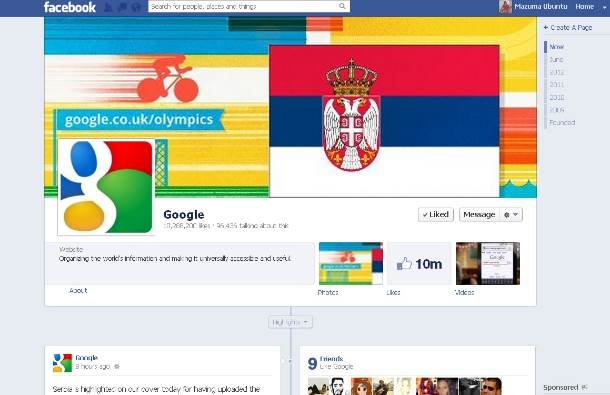
Task: Toggle the Liked button
Action: 436,214
